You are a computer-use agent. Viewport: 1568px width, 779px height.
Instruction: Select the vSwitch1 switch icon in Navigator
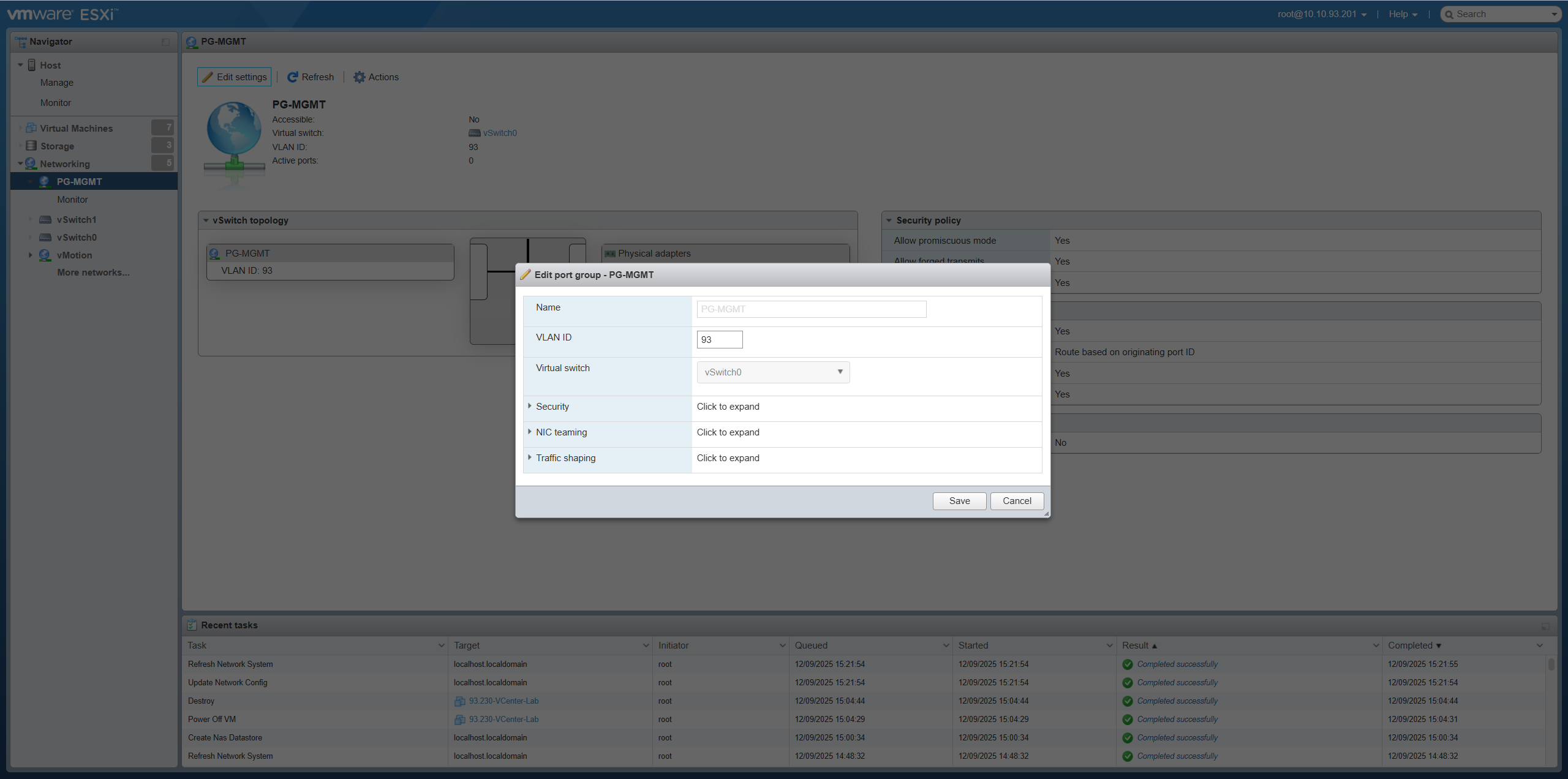[x=45, y=219]
